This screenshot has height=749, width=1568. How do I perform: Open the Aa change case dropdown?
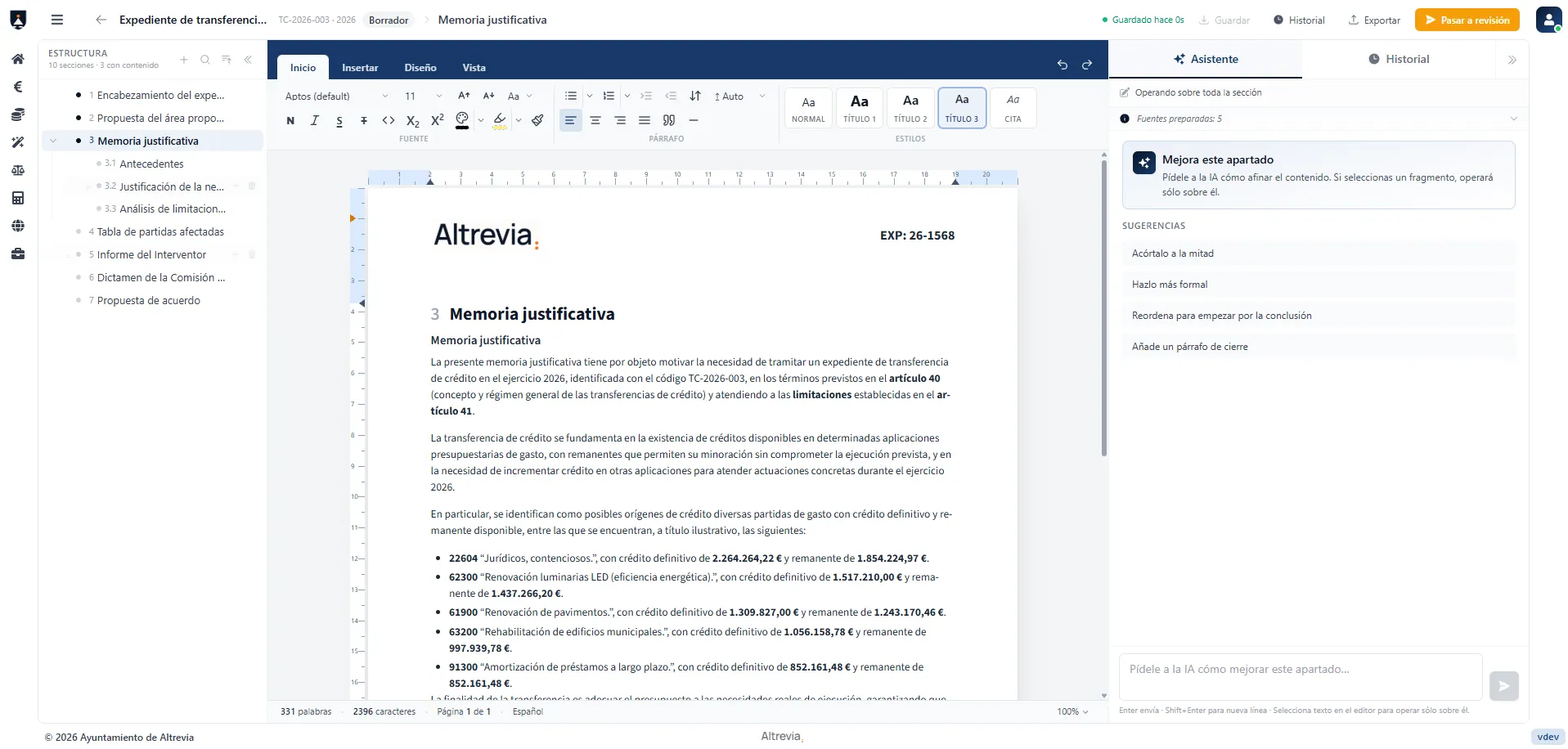(x=520, y=96)
